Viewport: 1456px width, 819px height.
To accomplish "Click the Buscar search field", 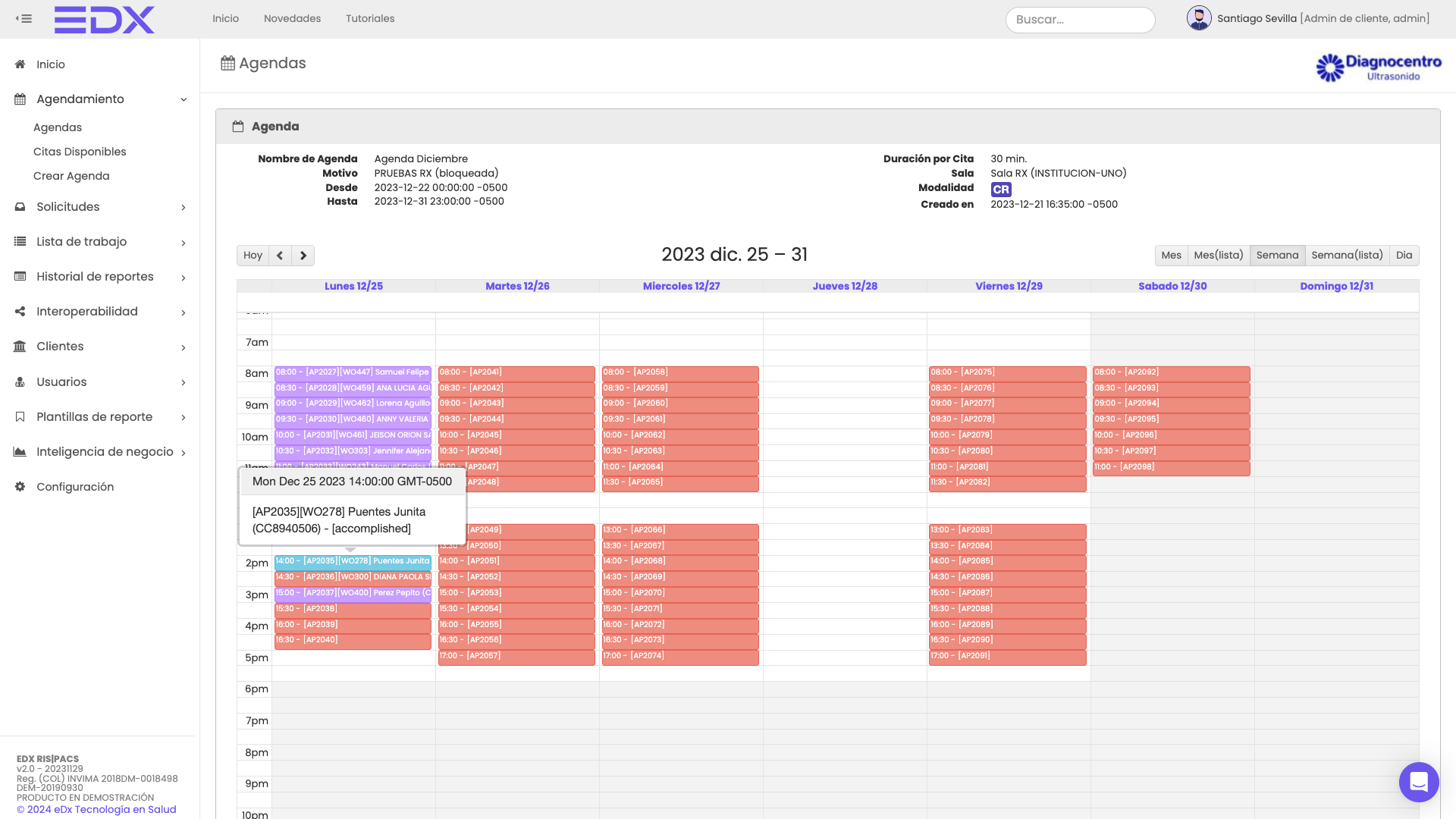I will [1080, 20].
